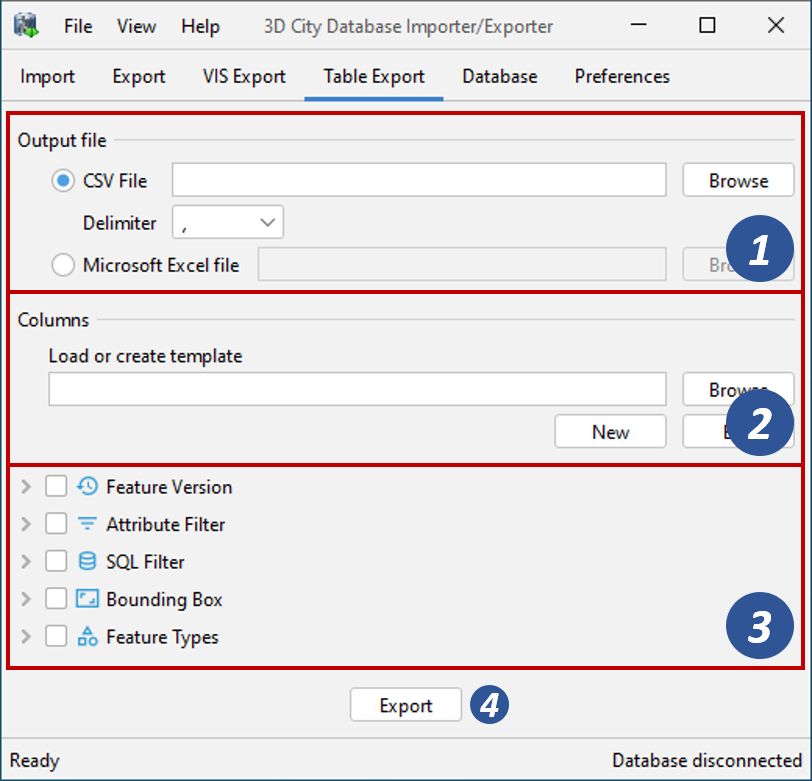This screenshot has height=781, width=812.
Task: Select the CSV File radio button
Action: [x=63, y=180]
